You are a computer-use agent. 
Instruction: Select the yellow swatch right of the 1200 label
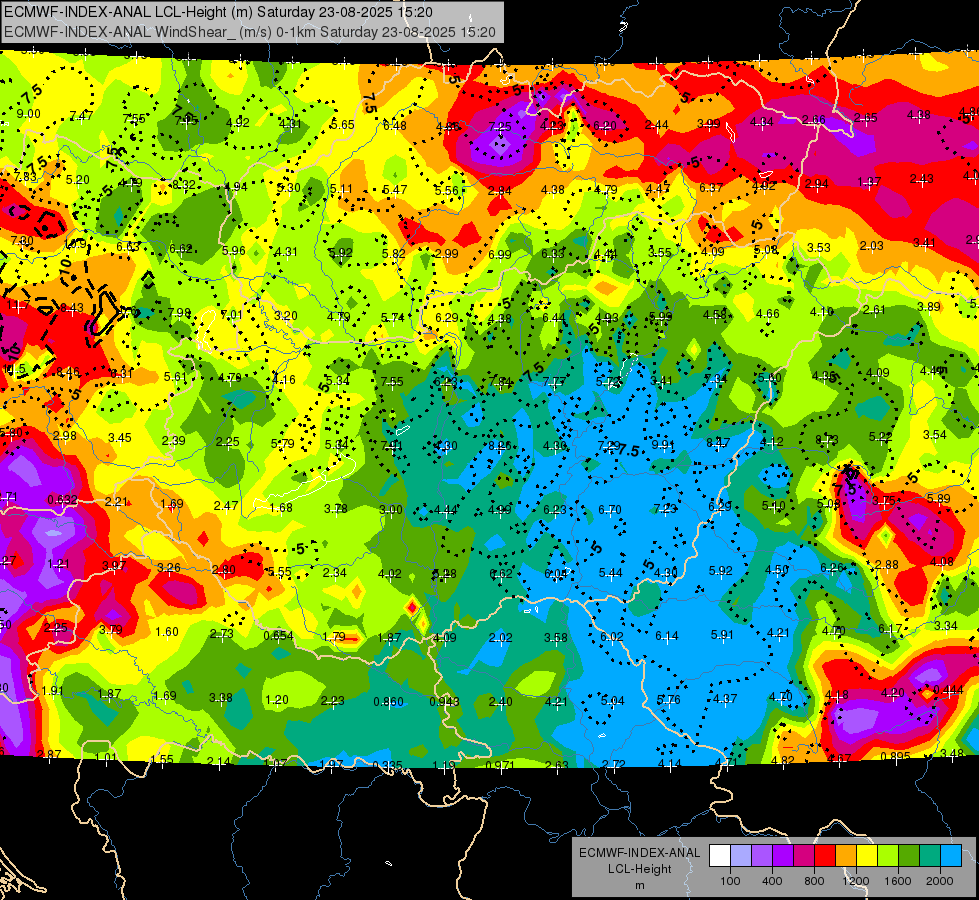click(x=867, y=856)
